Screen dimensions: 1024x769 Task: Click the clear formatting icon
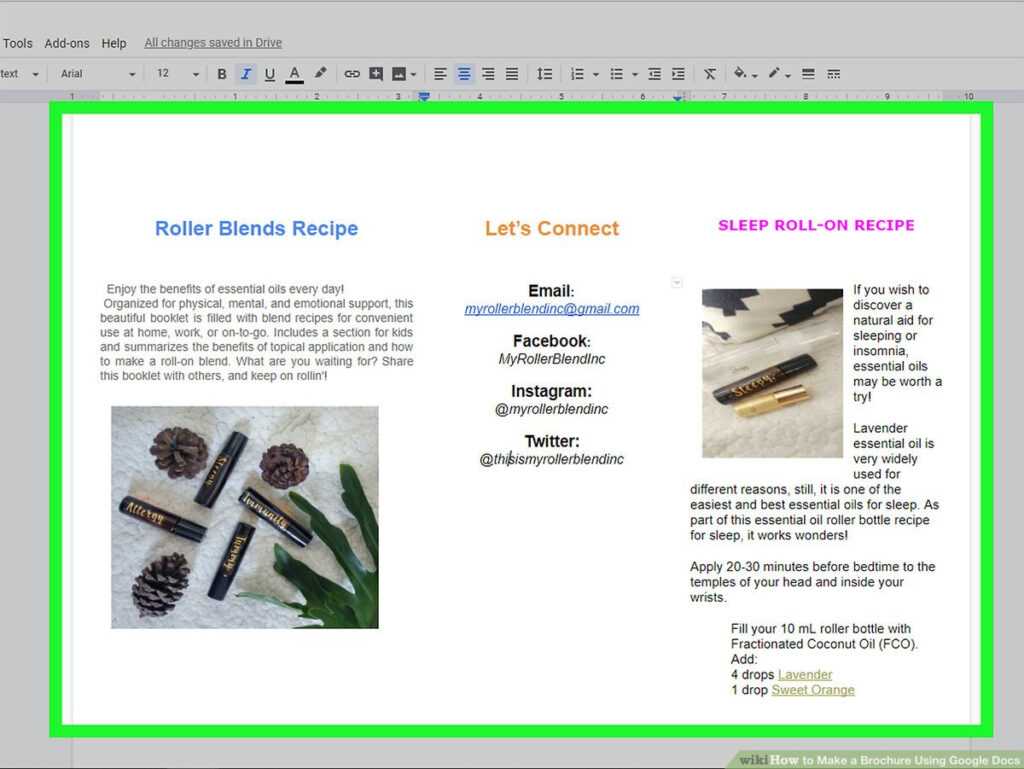pos(709,74)
